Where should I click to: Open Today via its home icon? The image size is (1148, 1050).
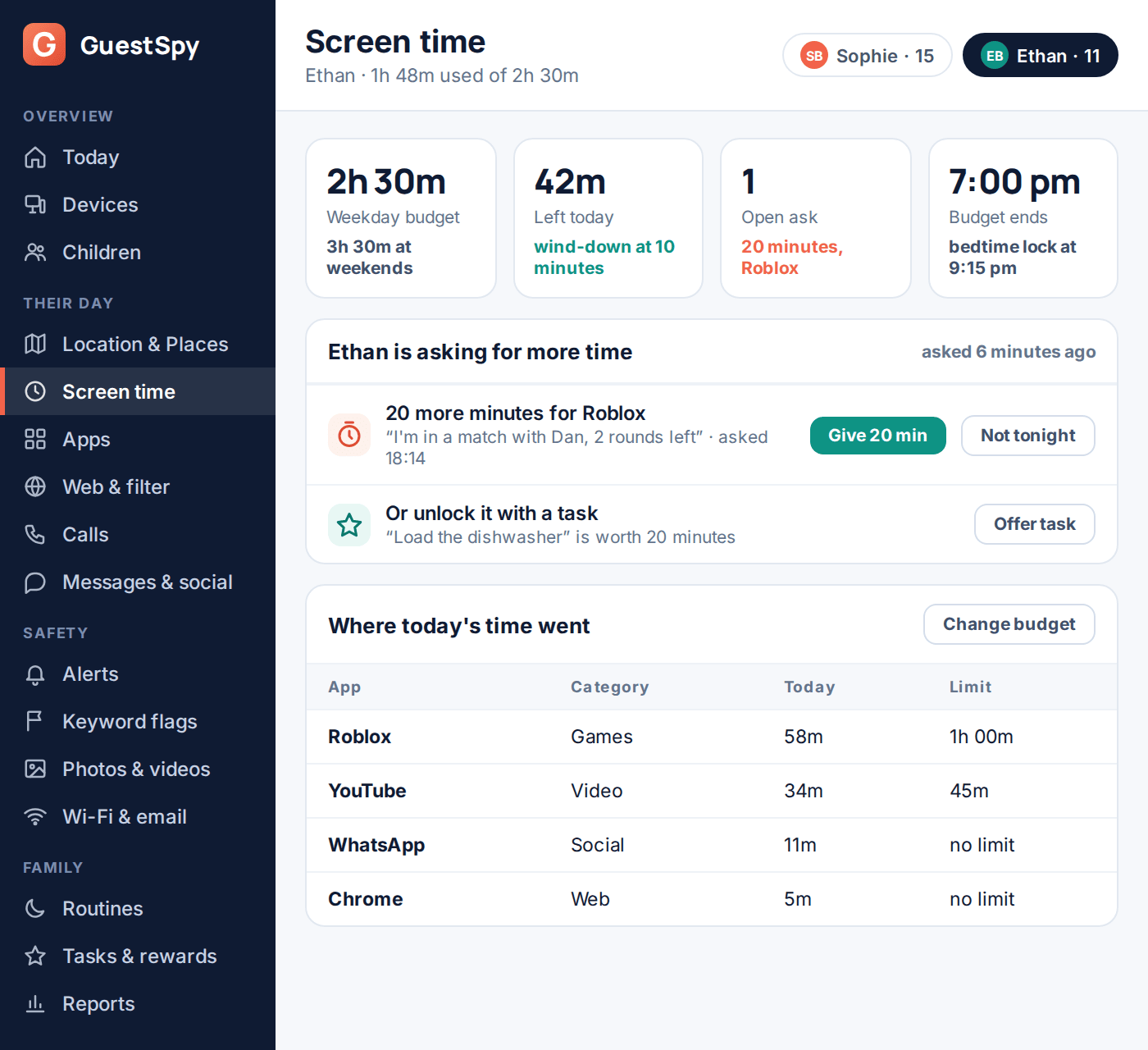35,157
